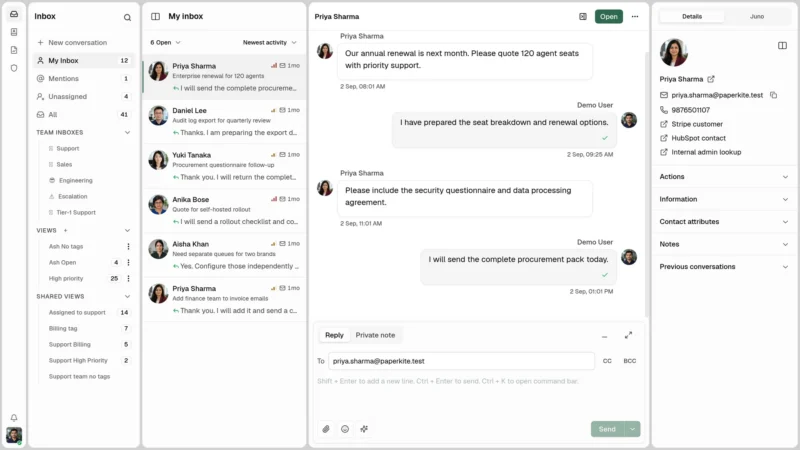Open the conversation three-dot menu
The height and width of the screenshot is (450, 800).
635,16
